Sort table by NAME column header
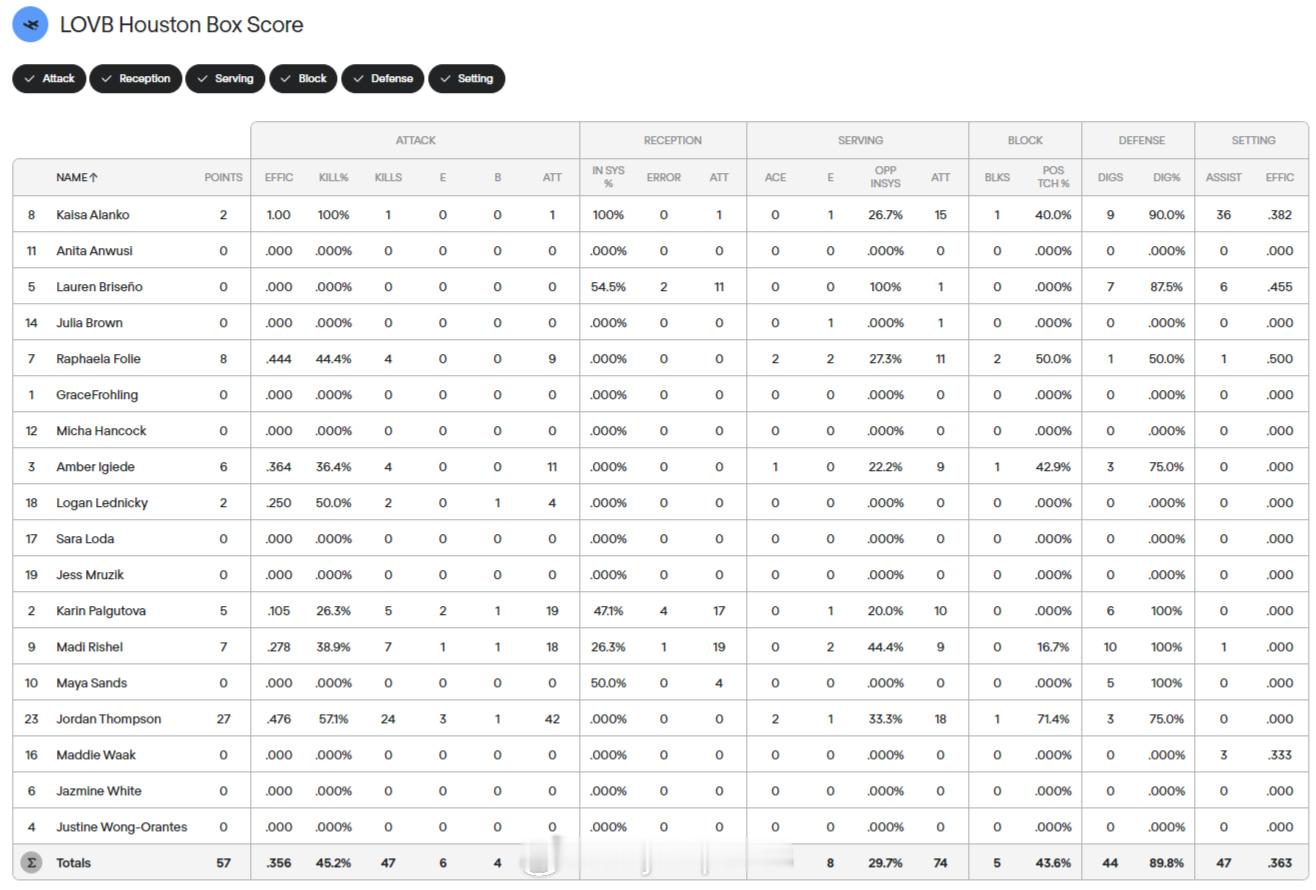 tap(77, 177)
